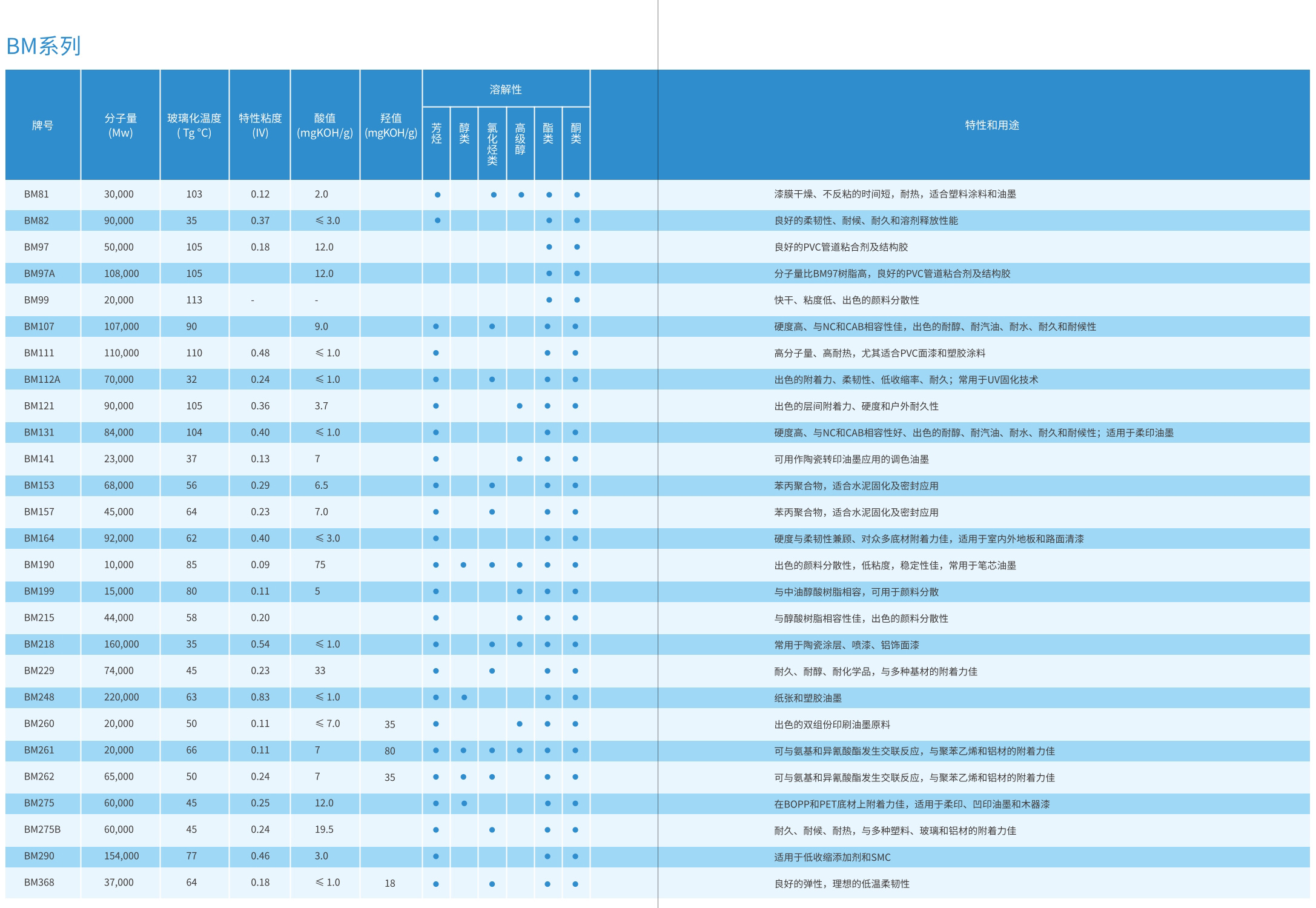This screenshot has width=1316, height=908.
Task: Click the 分子量 (Mw) column header
Action: tap(121, 125)
